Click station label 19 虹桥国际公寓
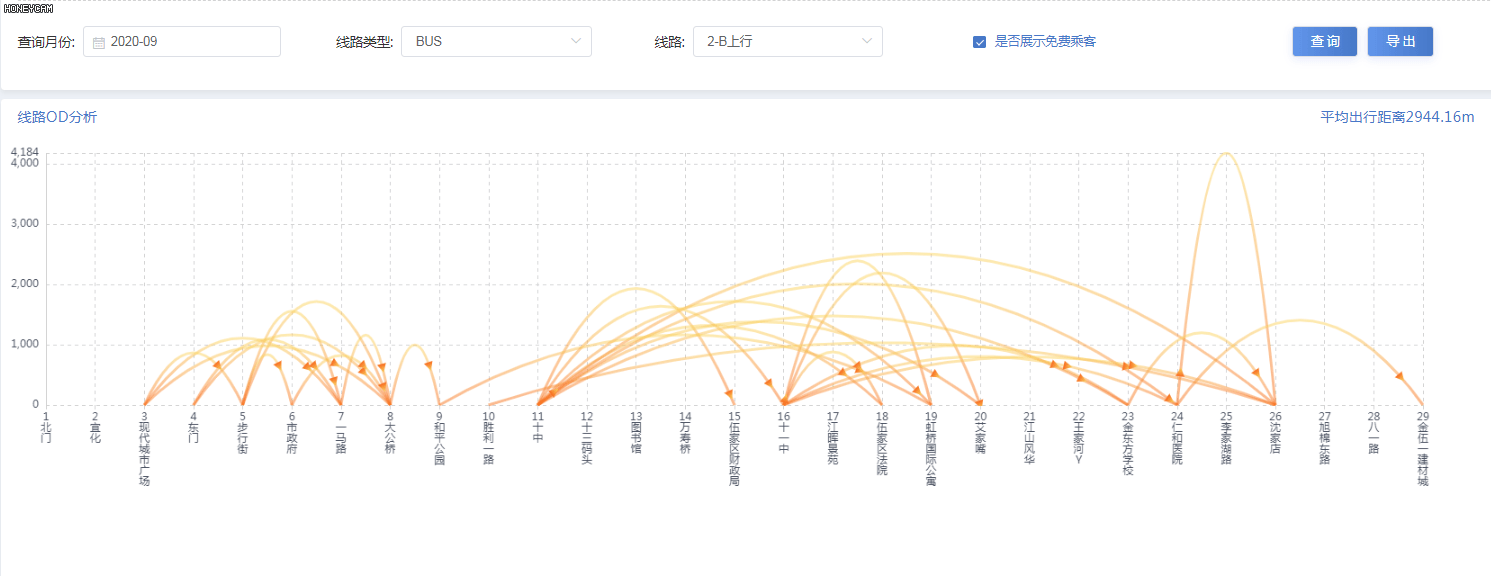1491x576 pixels. tap(931, 448)
